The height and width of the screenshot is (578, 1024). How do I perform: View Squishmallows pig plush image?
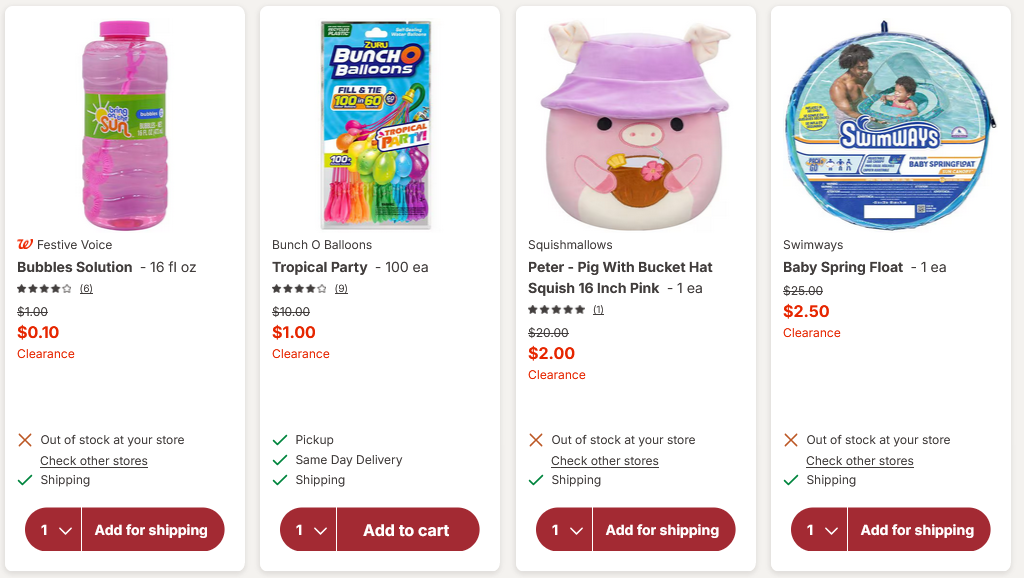[x=635, y=124]
